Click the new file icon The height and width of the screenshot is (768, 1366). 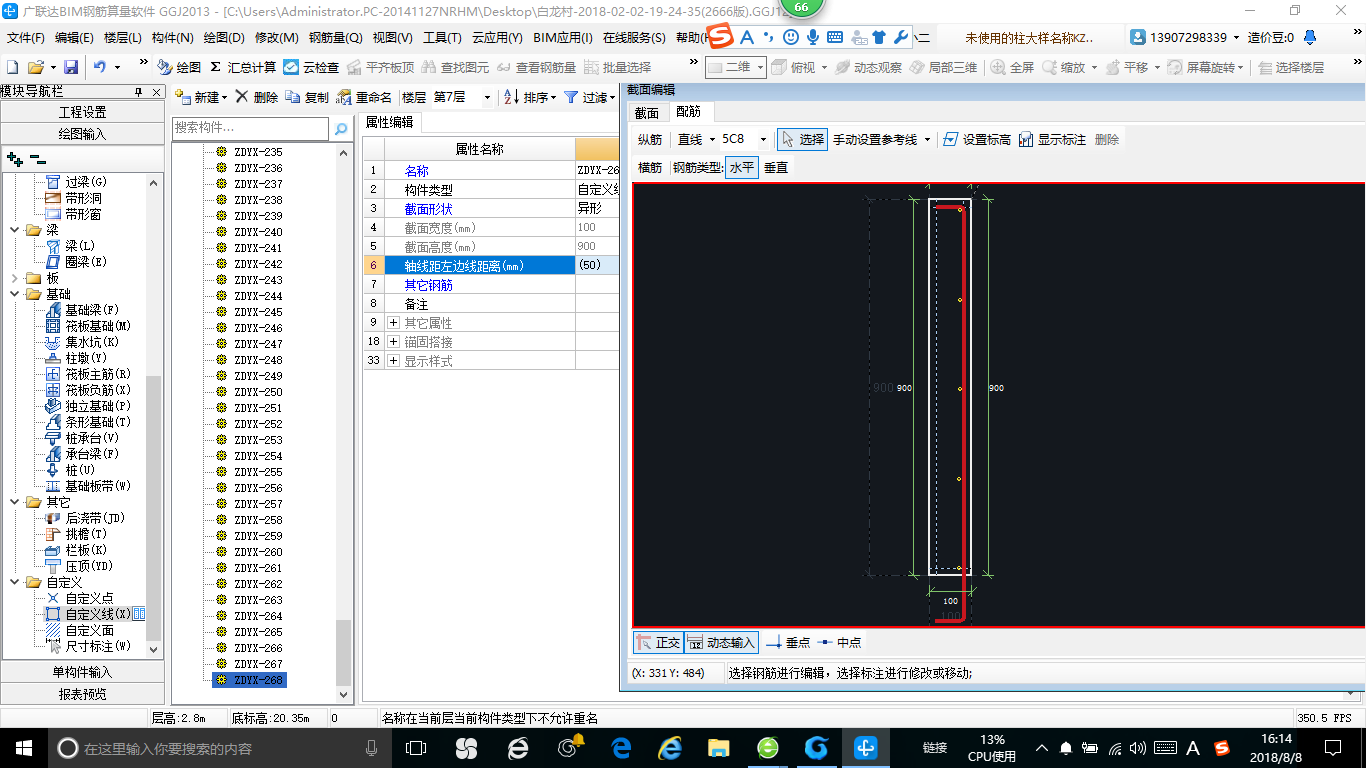click(13, 67)
